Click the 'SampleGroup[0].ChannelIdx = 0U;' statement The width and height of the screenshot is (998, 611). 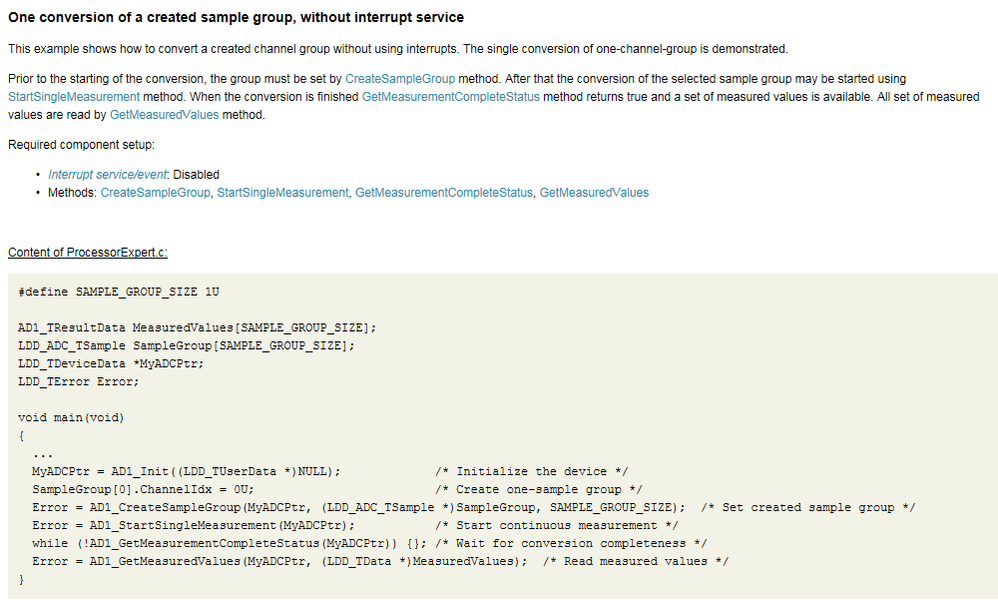click(x=143, y=489)
